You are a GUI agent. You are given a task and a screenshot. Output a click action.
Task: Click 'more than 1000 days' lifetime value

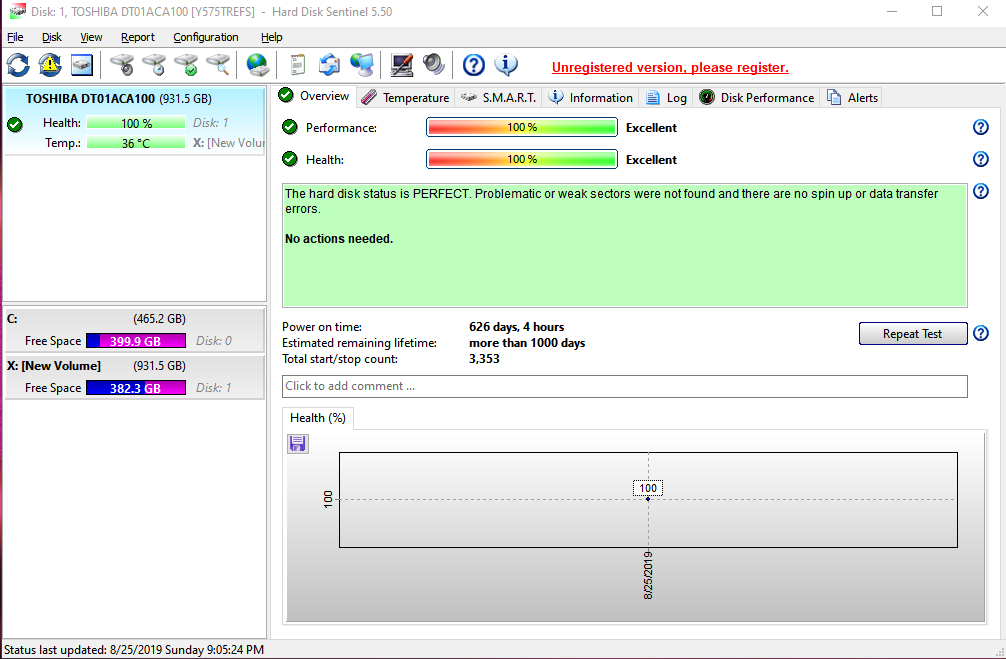[x=527, y=343]
